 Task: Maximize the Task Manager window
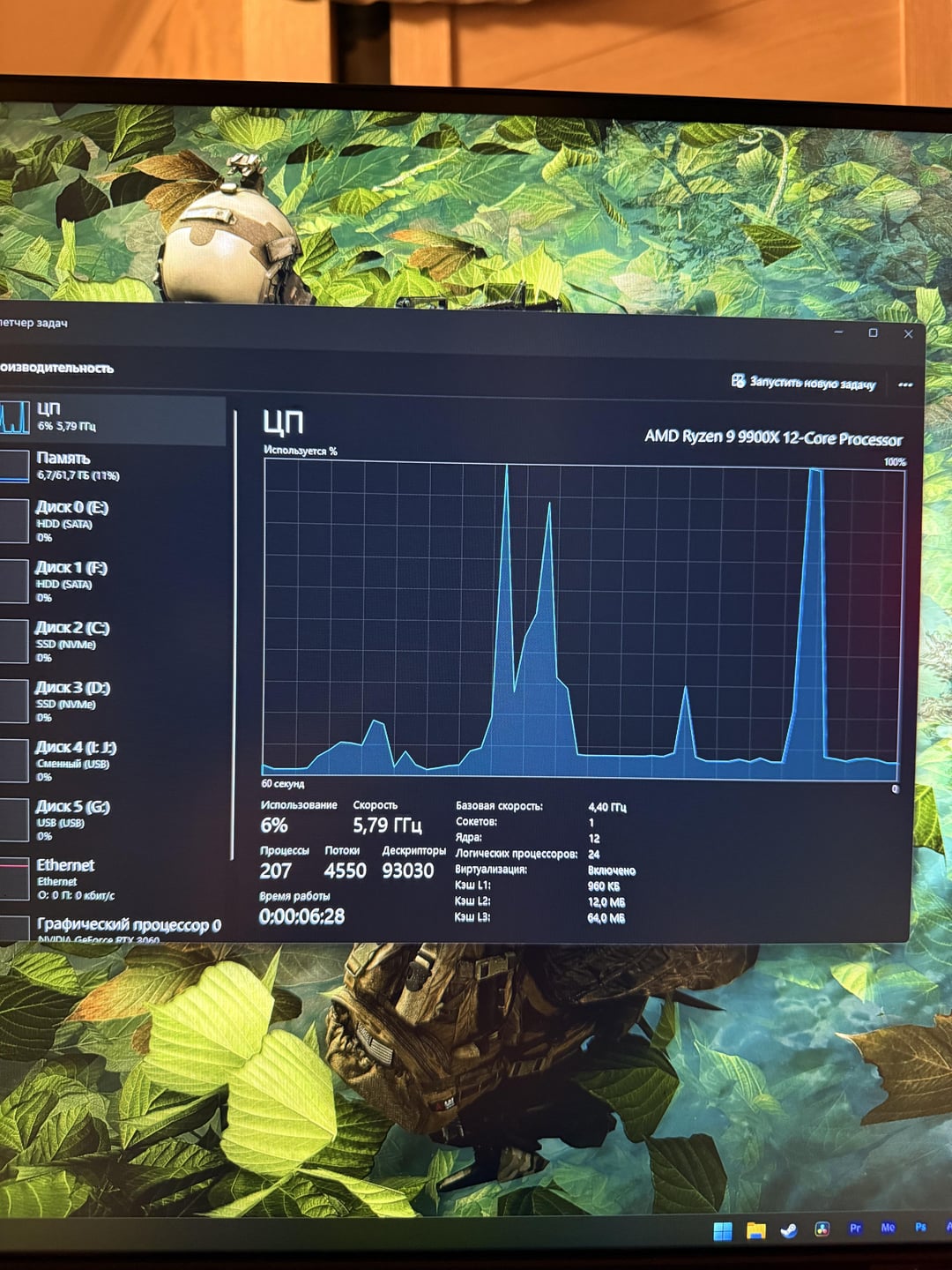tap(873, 332)
